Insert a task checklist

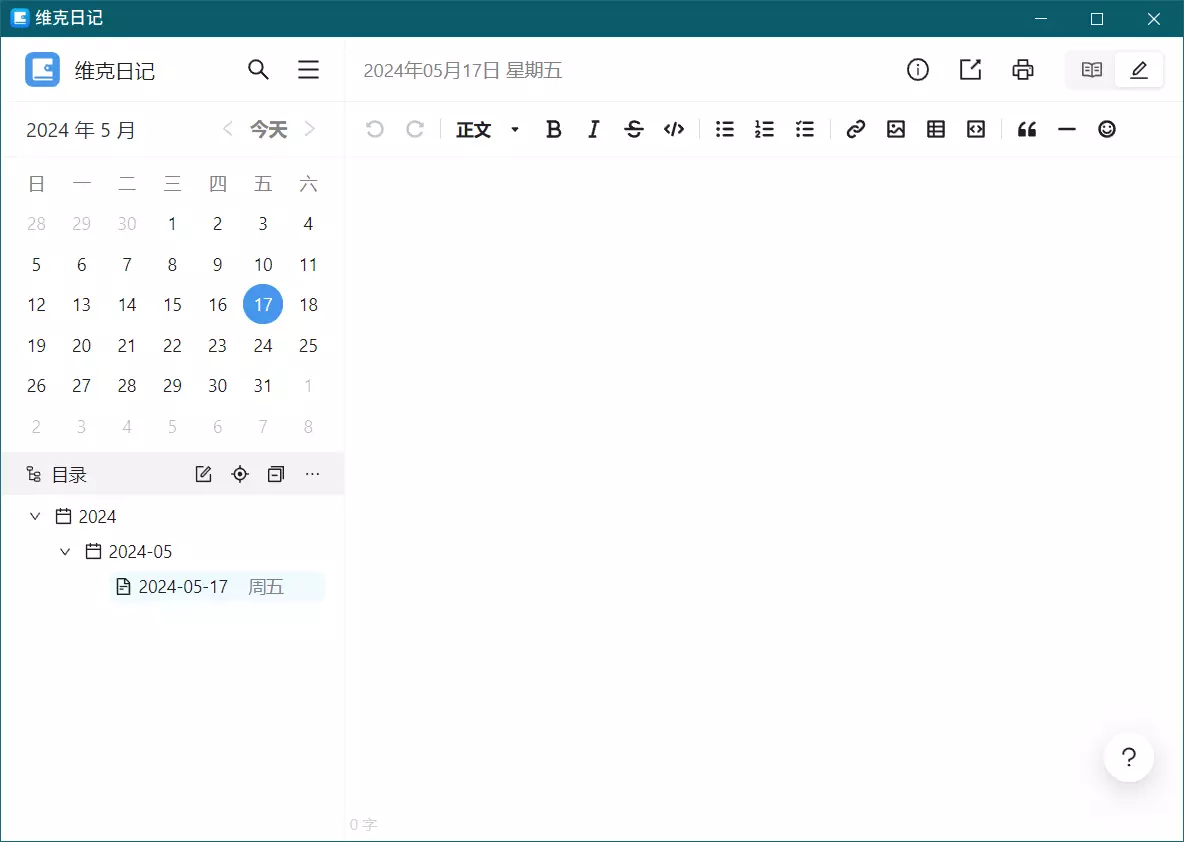(805, 129)
